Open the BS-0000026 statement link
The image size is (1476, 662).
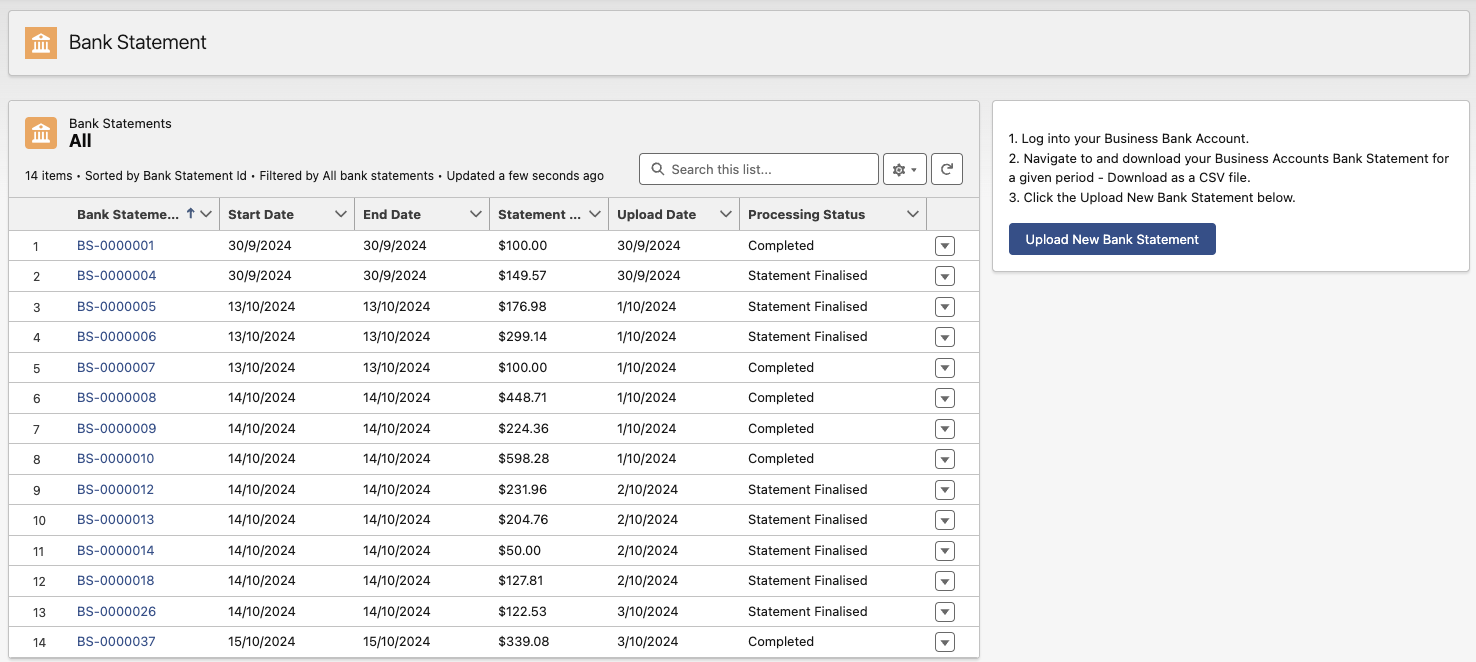[116, 612]
